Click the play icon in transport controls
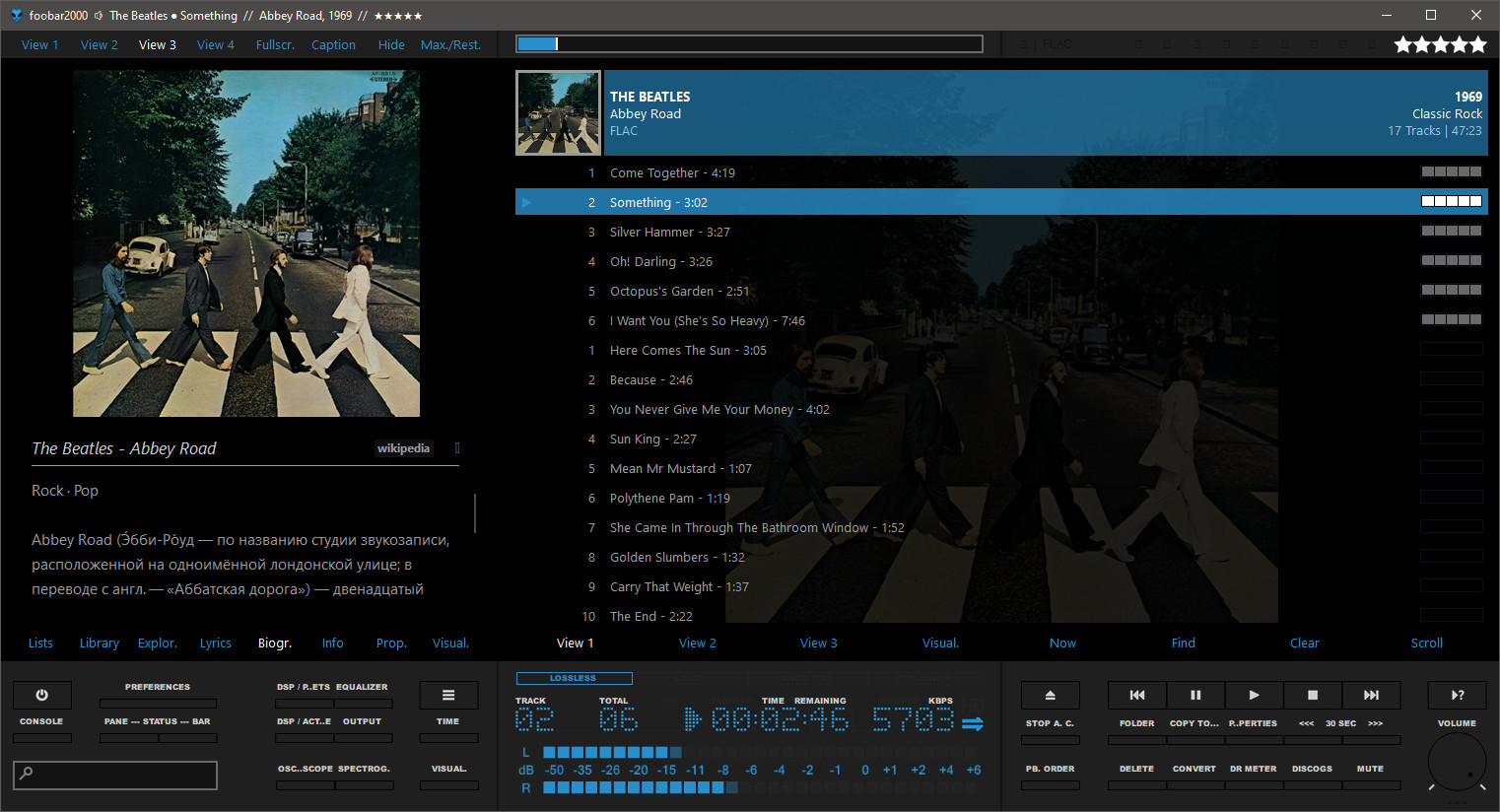 1254,695
